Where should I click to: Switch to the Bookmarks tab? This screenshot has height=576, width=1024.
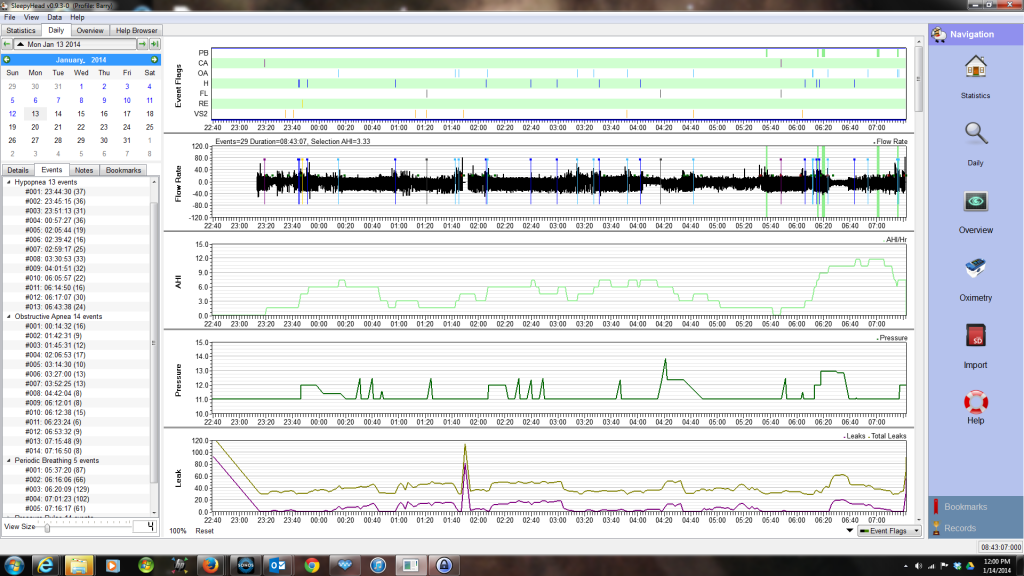[x=123, y=171]
